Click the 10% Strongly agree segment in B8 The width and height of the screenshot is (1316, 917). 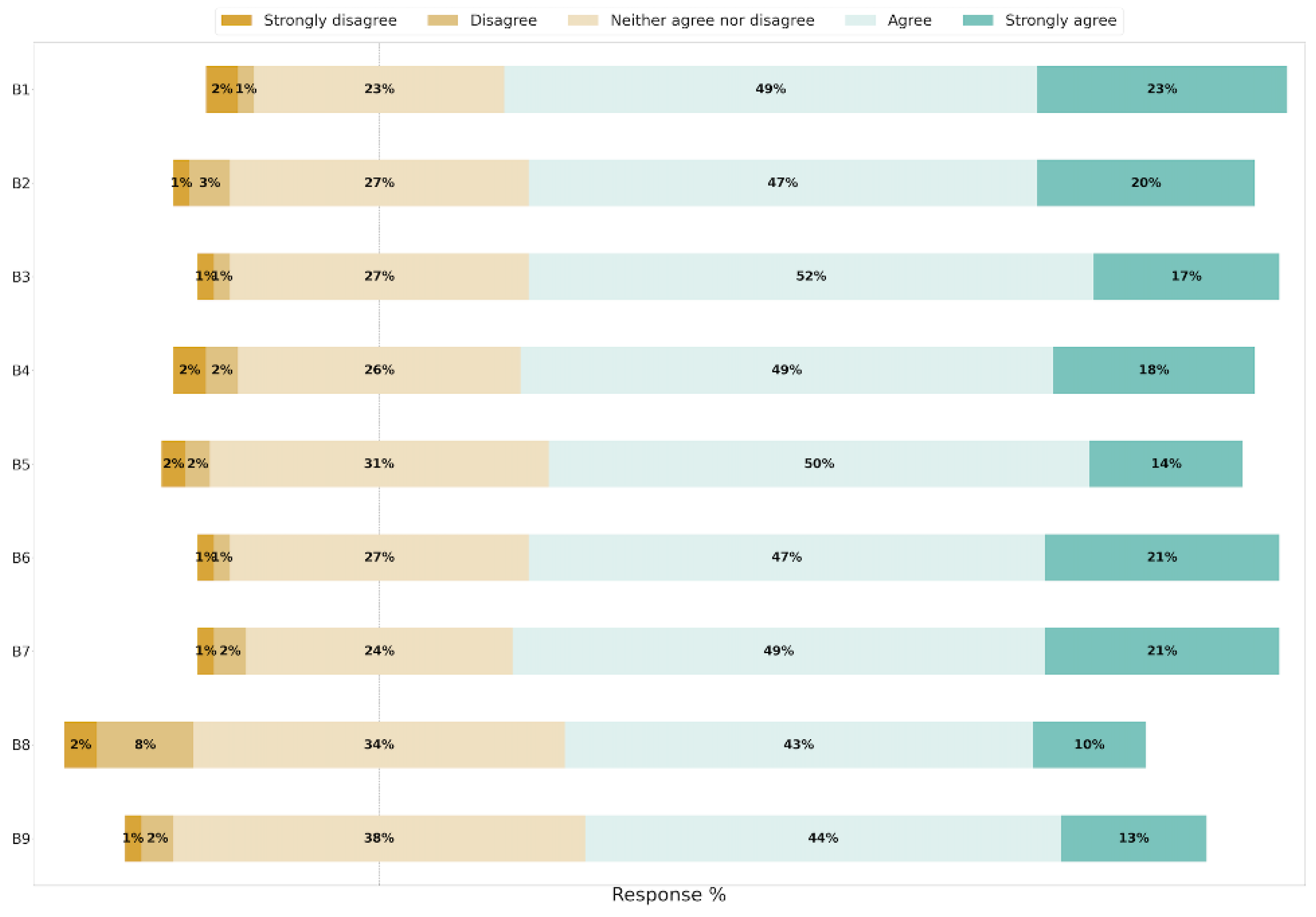point(1088,744)
